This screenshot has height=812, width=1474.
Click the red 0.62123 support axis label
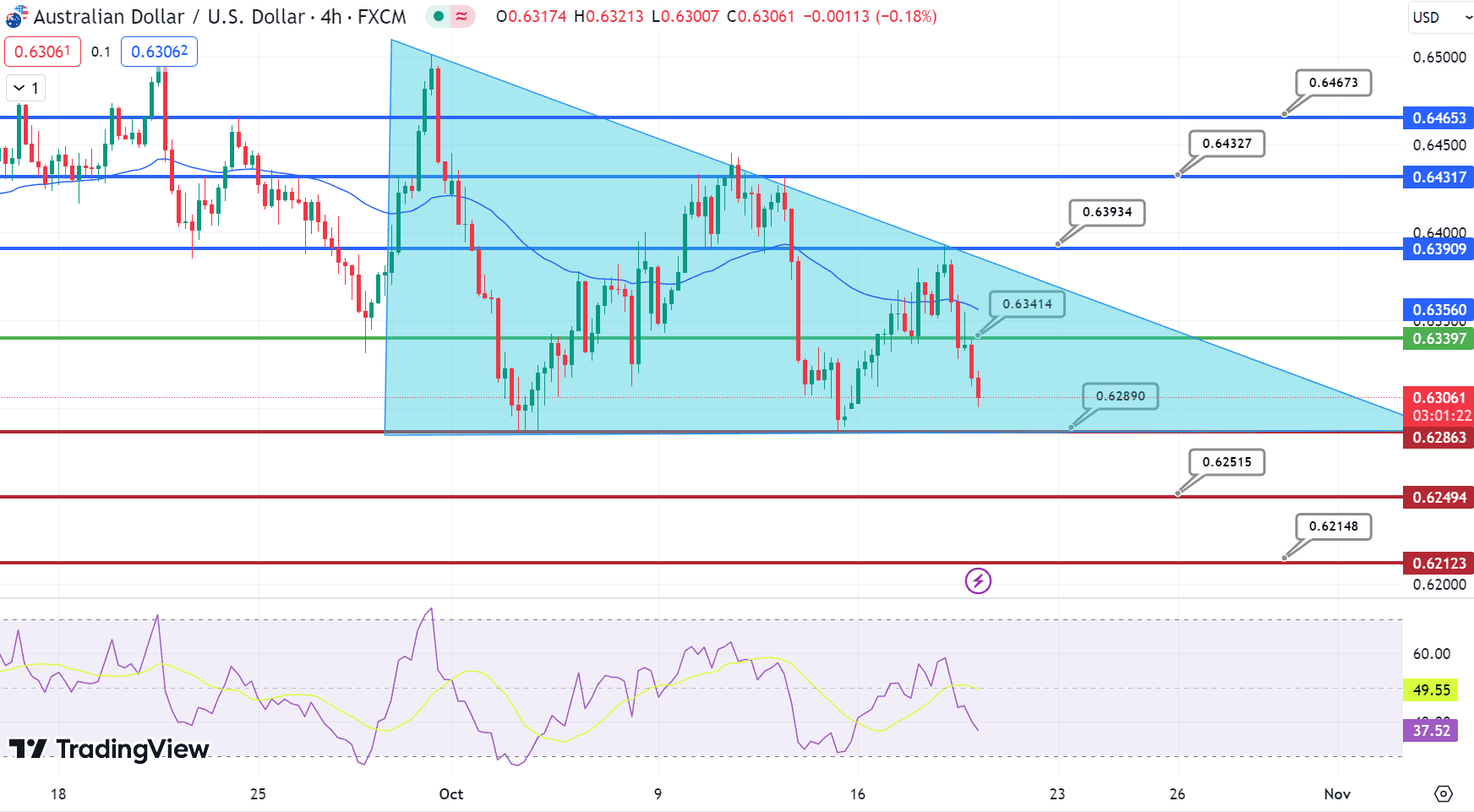(x=1439, y=564)
